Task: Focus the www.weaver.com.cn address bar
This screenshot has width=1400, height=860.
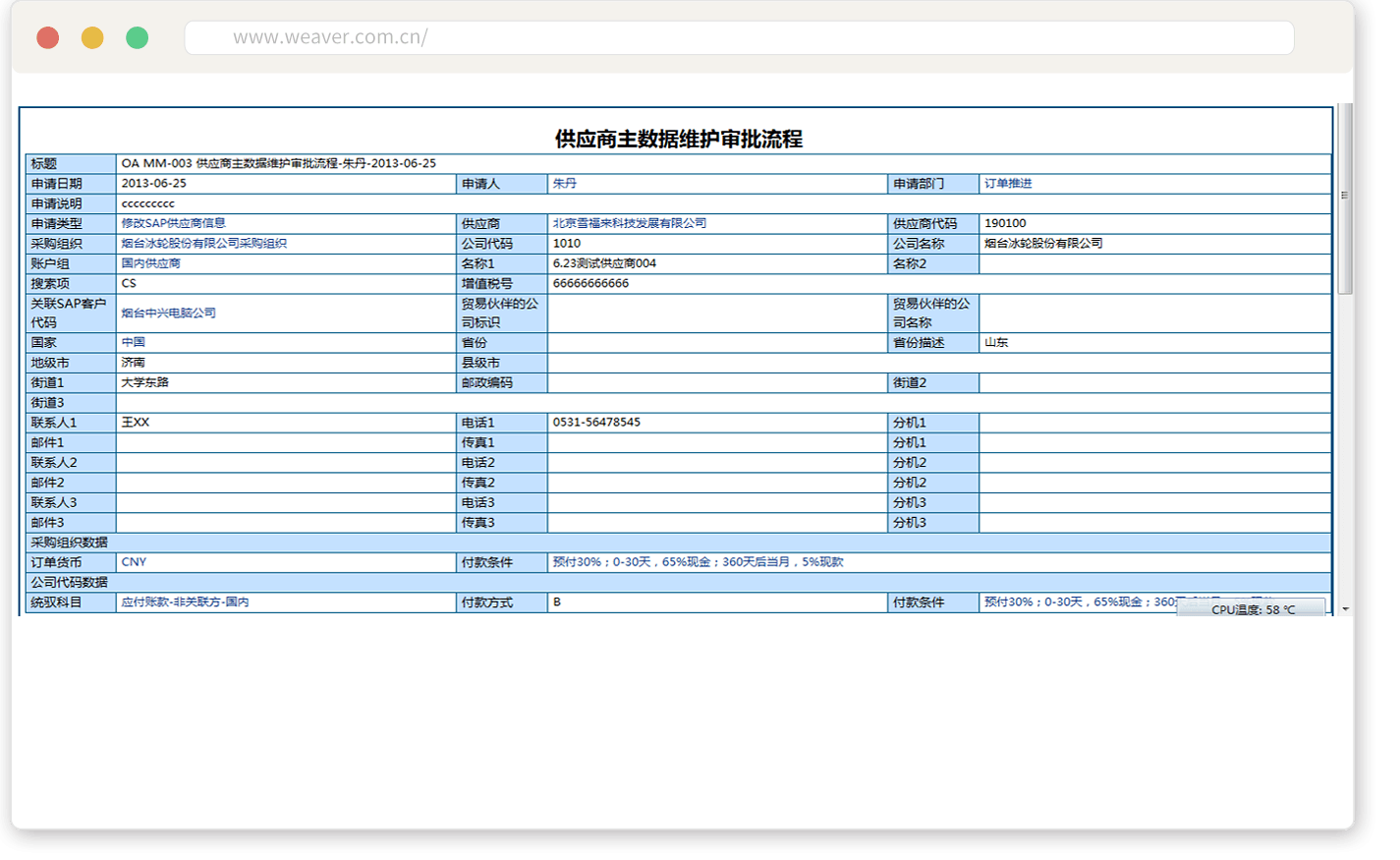Action: pyautogui.click(x=737, y=38)
